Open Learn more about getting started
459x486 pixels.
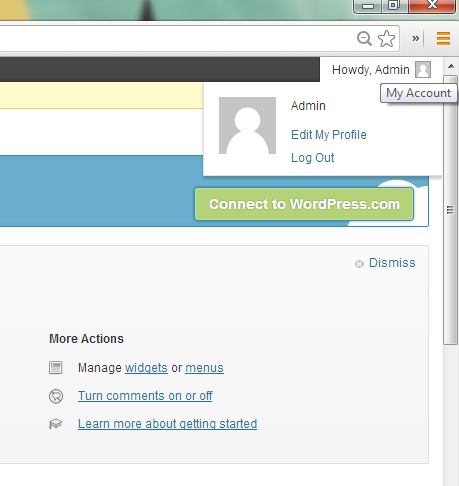(167, 424)
